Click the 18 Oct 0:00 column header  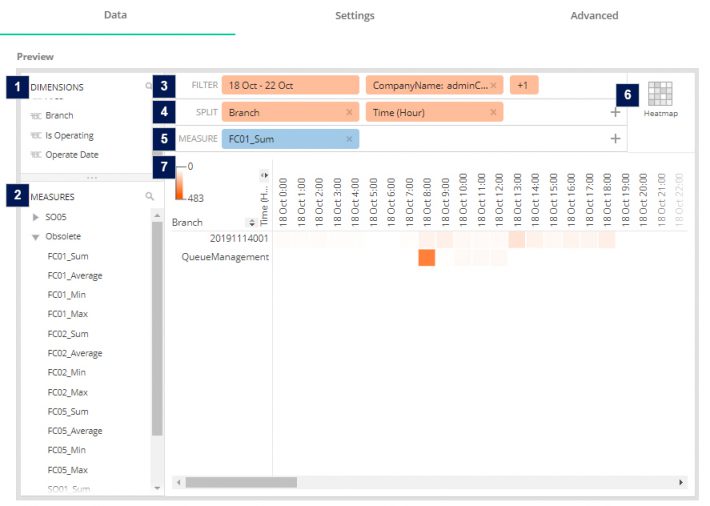283,202
